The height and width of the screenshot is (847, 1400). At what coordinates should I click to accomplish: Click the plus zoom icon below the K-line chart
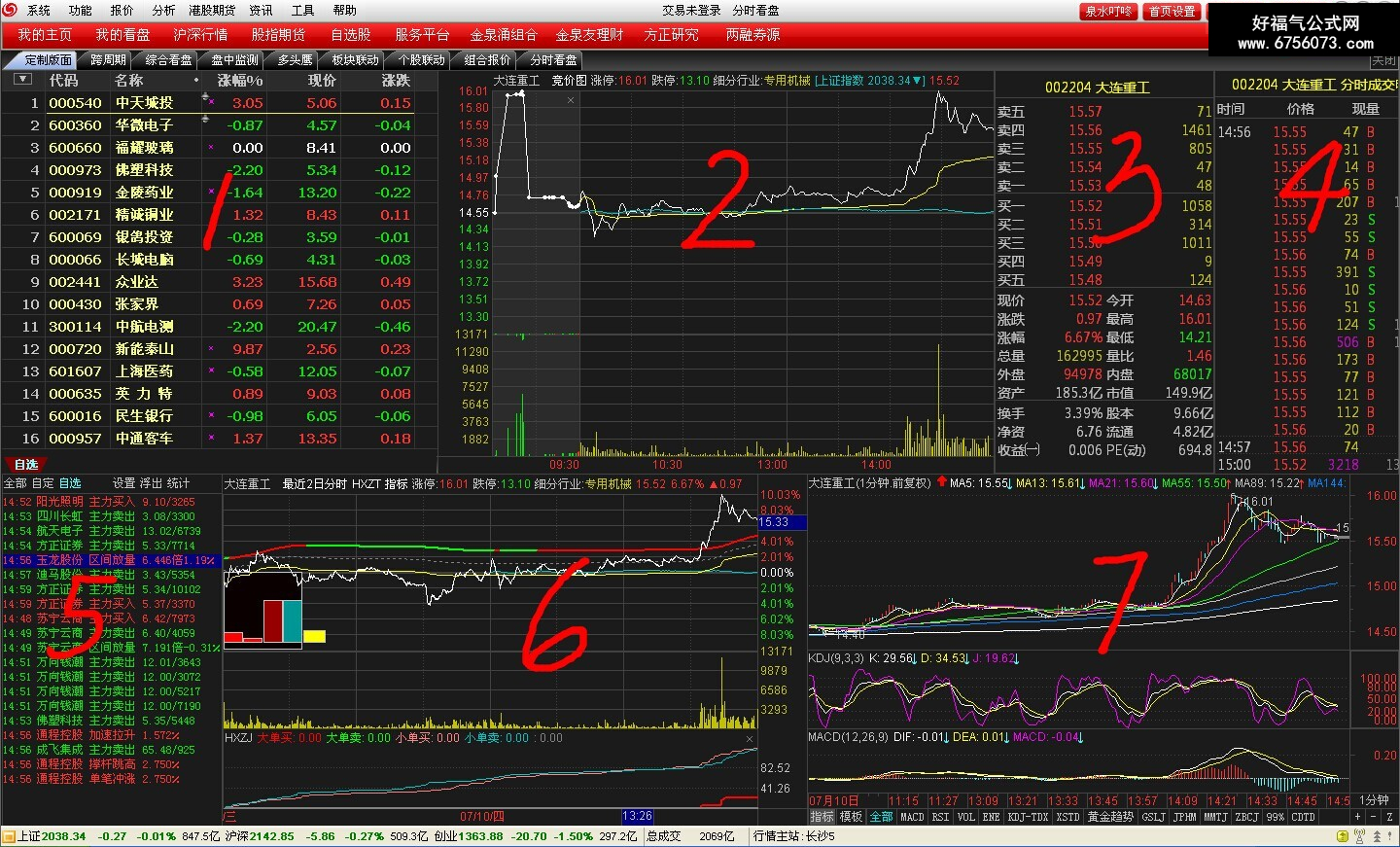(x=1357, y=817)
